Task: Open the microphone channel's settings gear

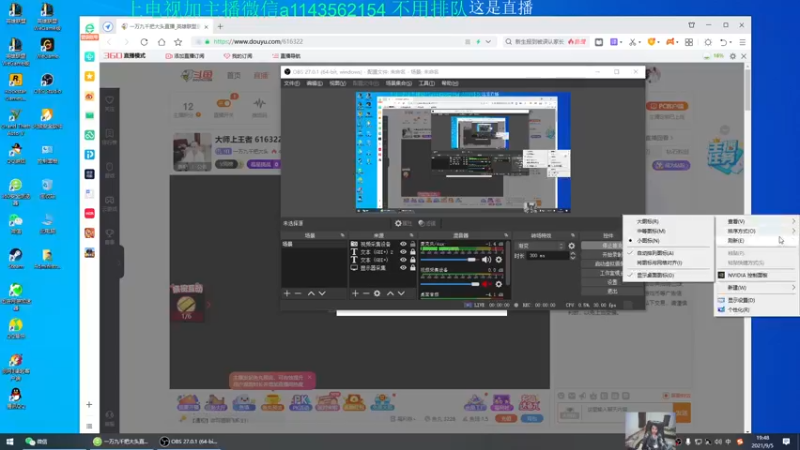Action: [x=498, y=260]
